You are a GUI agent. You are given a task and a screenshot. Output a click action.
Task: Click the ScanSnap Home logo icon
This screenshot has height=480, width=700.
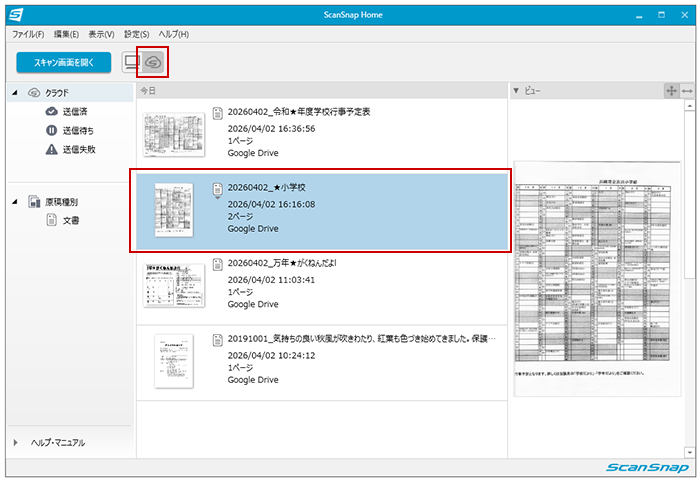coord(16,15)
